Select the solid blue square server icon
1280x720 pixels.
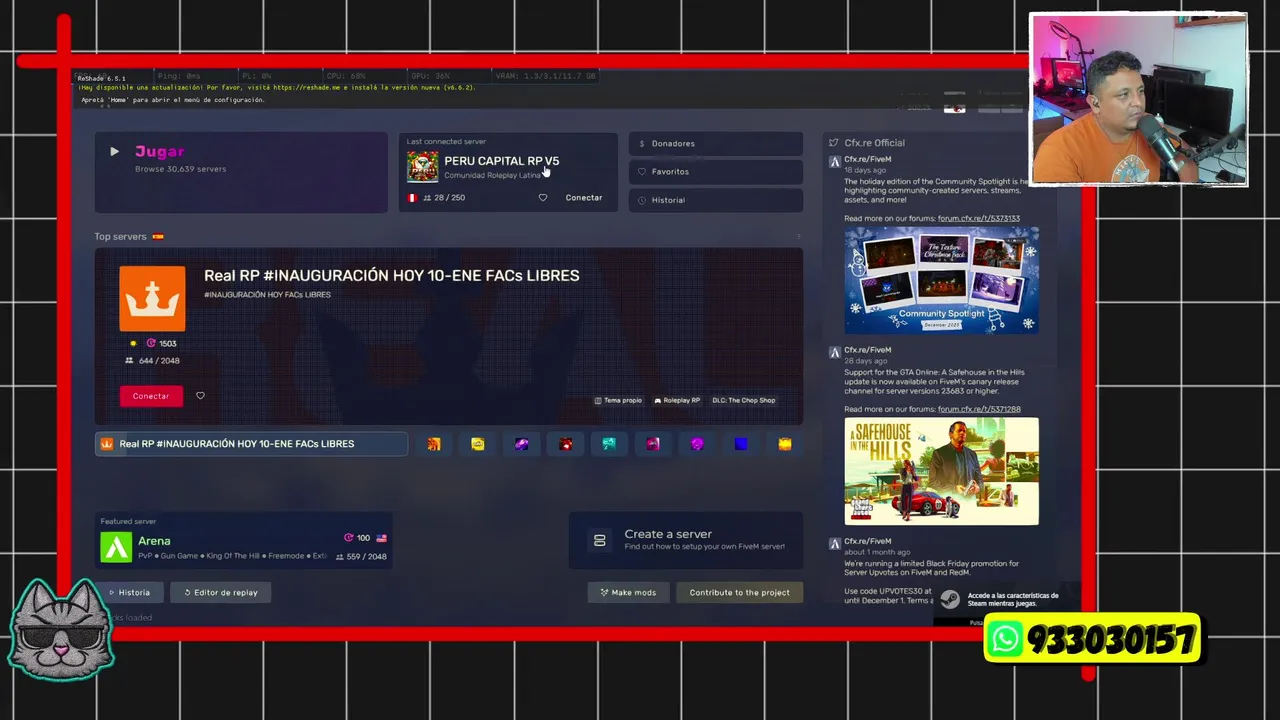tap(741, 444)
